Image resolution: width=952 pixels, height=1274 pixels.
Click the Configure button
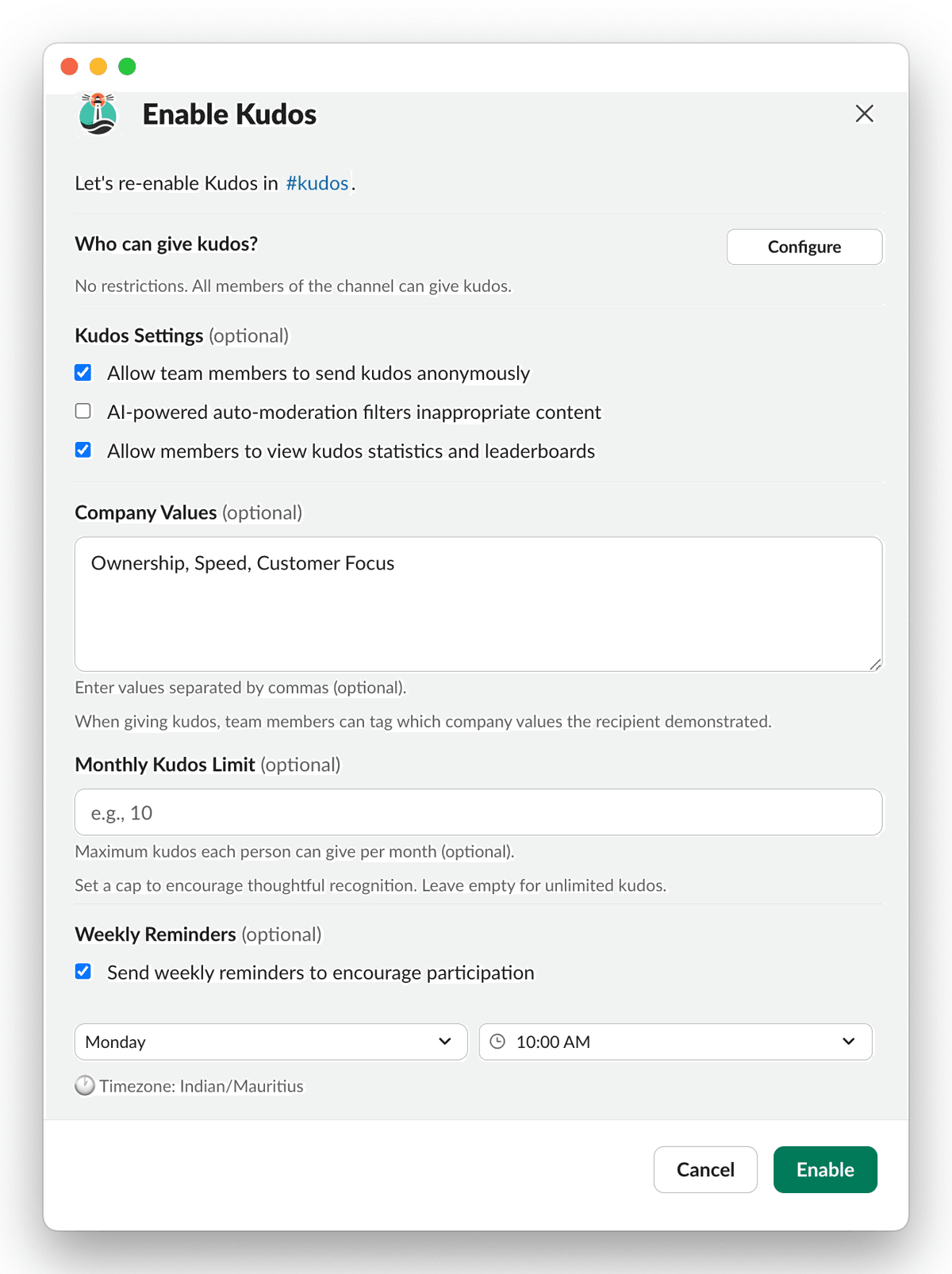tap(804, 247)
